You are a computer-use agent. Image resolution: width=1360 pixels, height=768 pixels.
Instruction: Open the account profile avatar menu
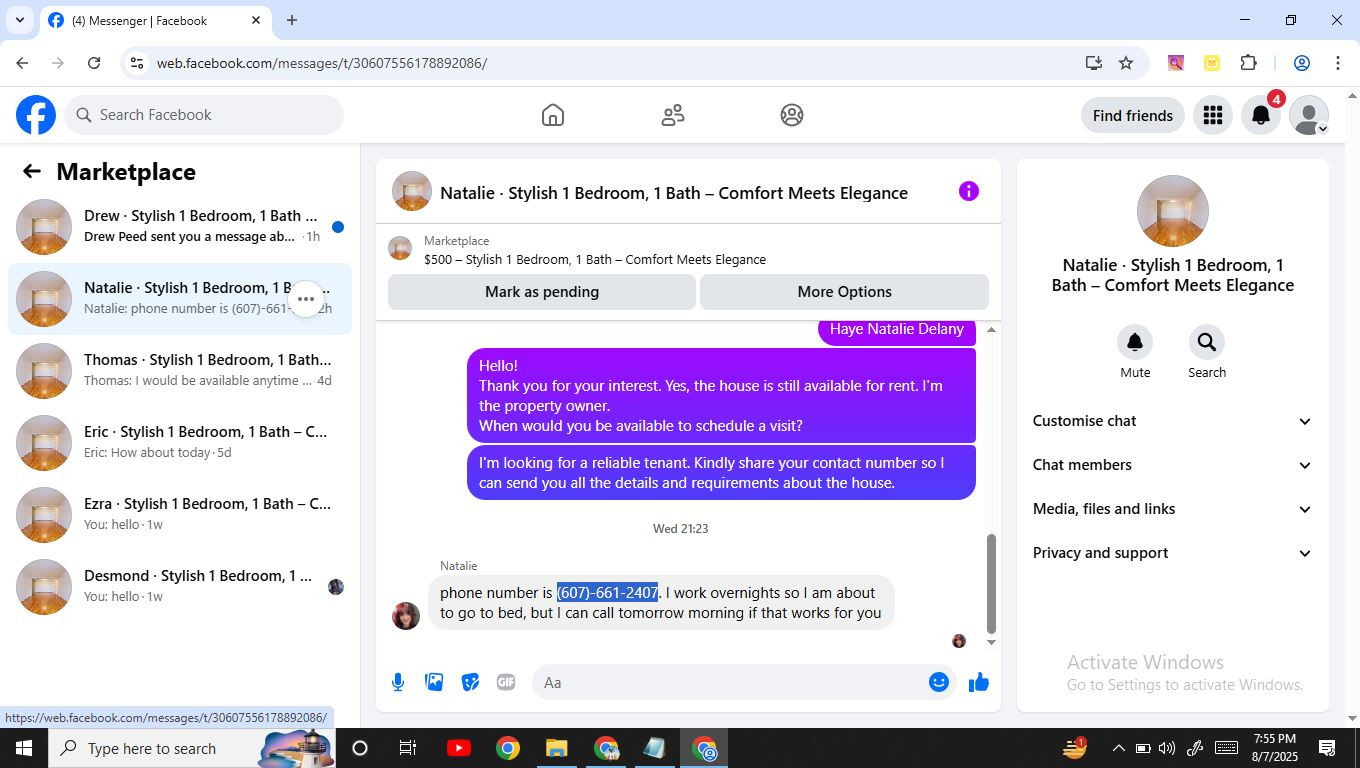click(1309, 115)
